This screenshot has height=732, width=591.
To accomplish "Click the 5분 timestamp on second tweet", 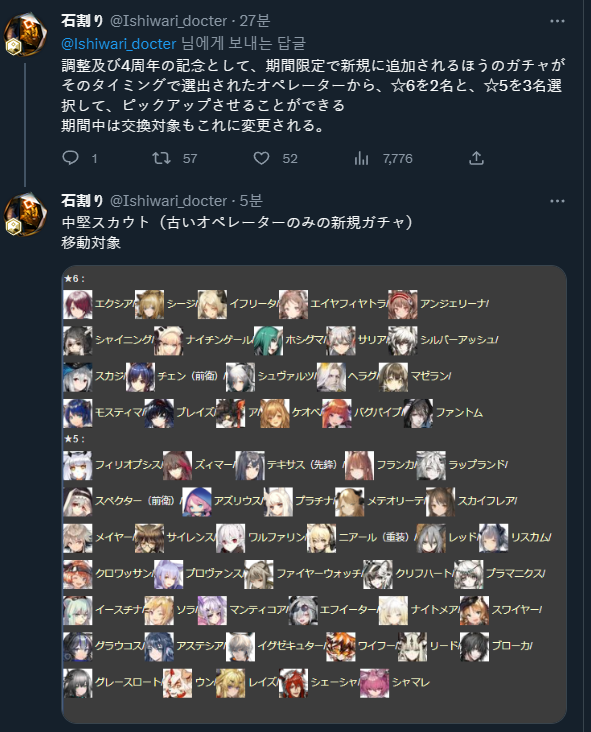I will coord(251,201).
